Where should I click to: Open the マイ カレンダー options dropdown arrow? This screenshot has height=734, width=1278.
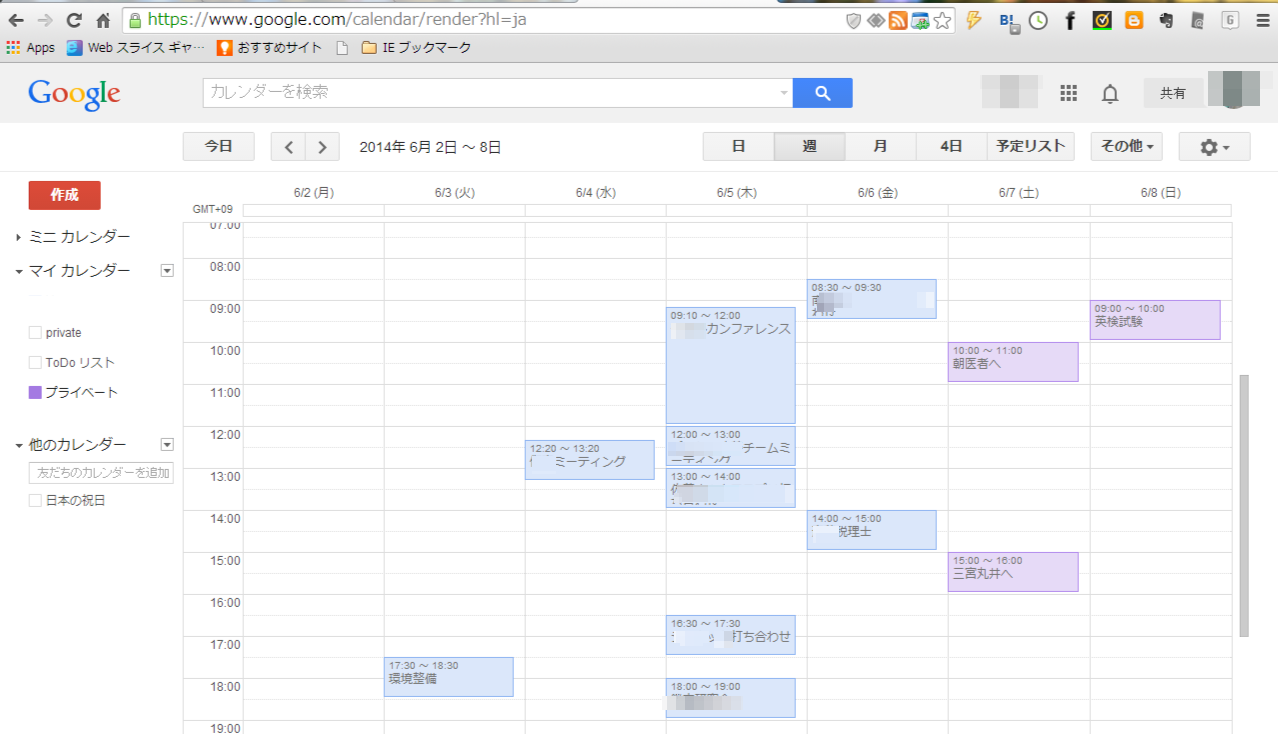(x=167, y=270)
